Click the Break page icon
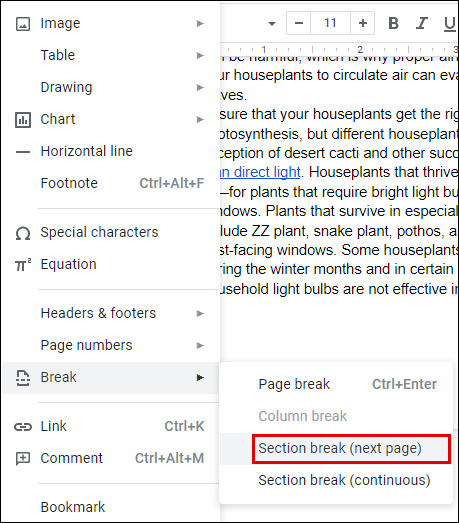This screenshot has height=523, width=459. [x=23, y=378]
